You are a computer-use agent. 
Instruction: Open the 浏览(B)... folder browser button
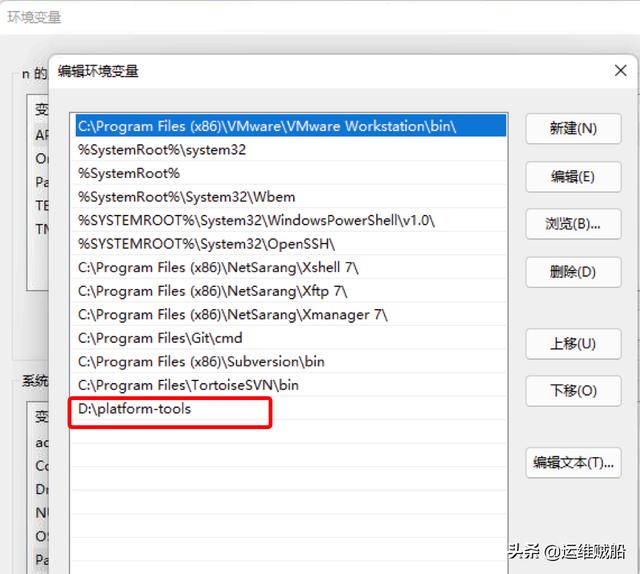point(573,224)
